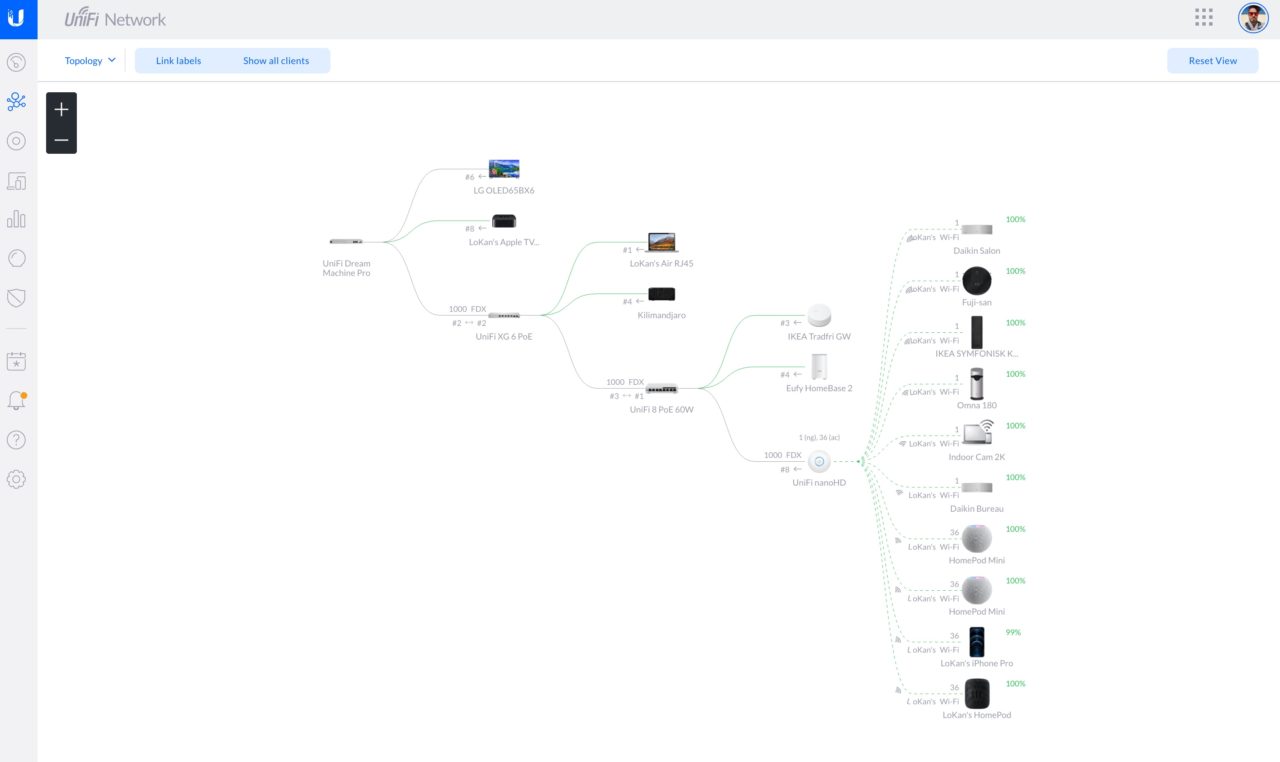Select the LoKan's HomePod node

pyautogui.click(x=977, y=694)
